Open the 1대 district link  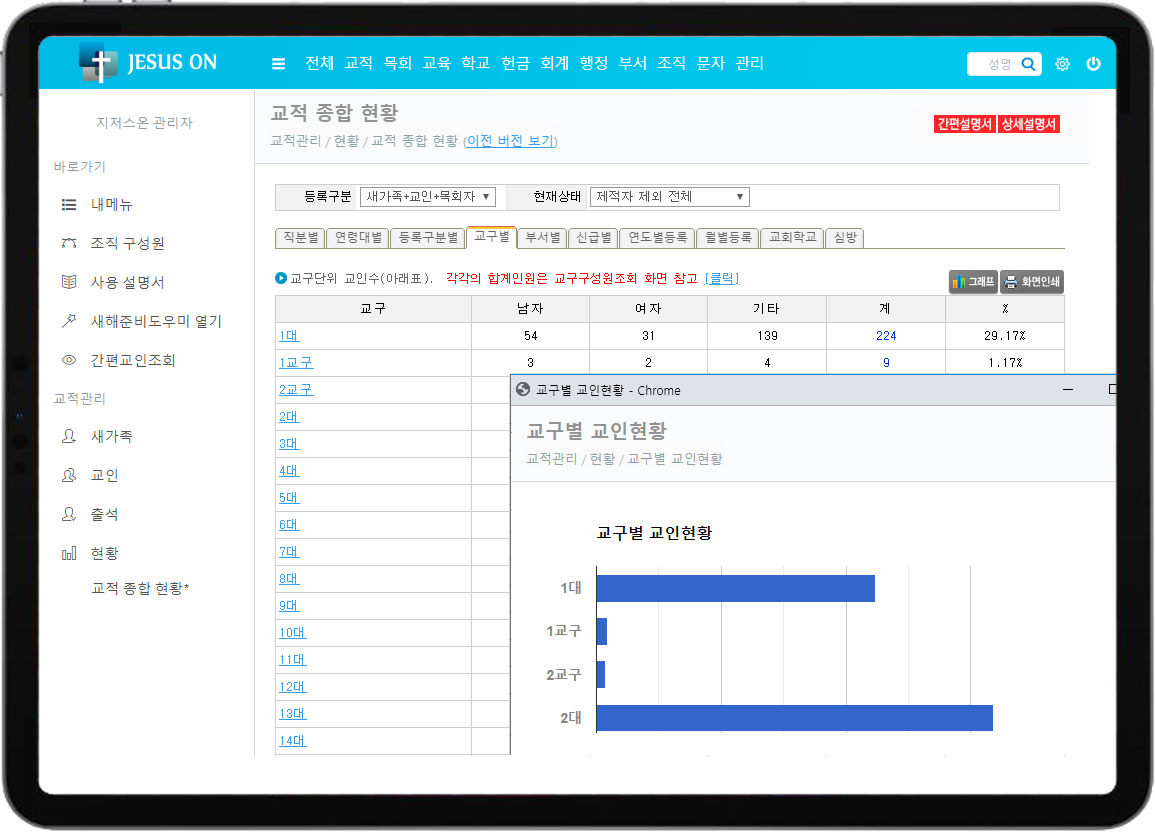[x=288, y=336]
